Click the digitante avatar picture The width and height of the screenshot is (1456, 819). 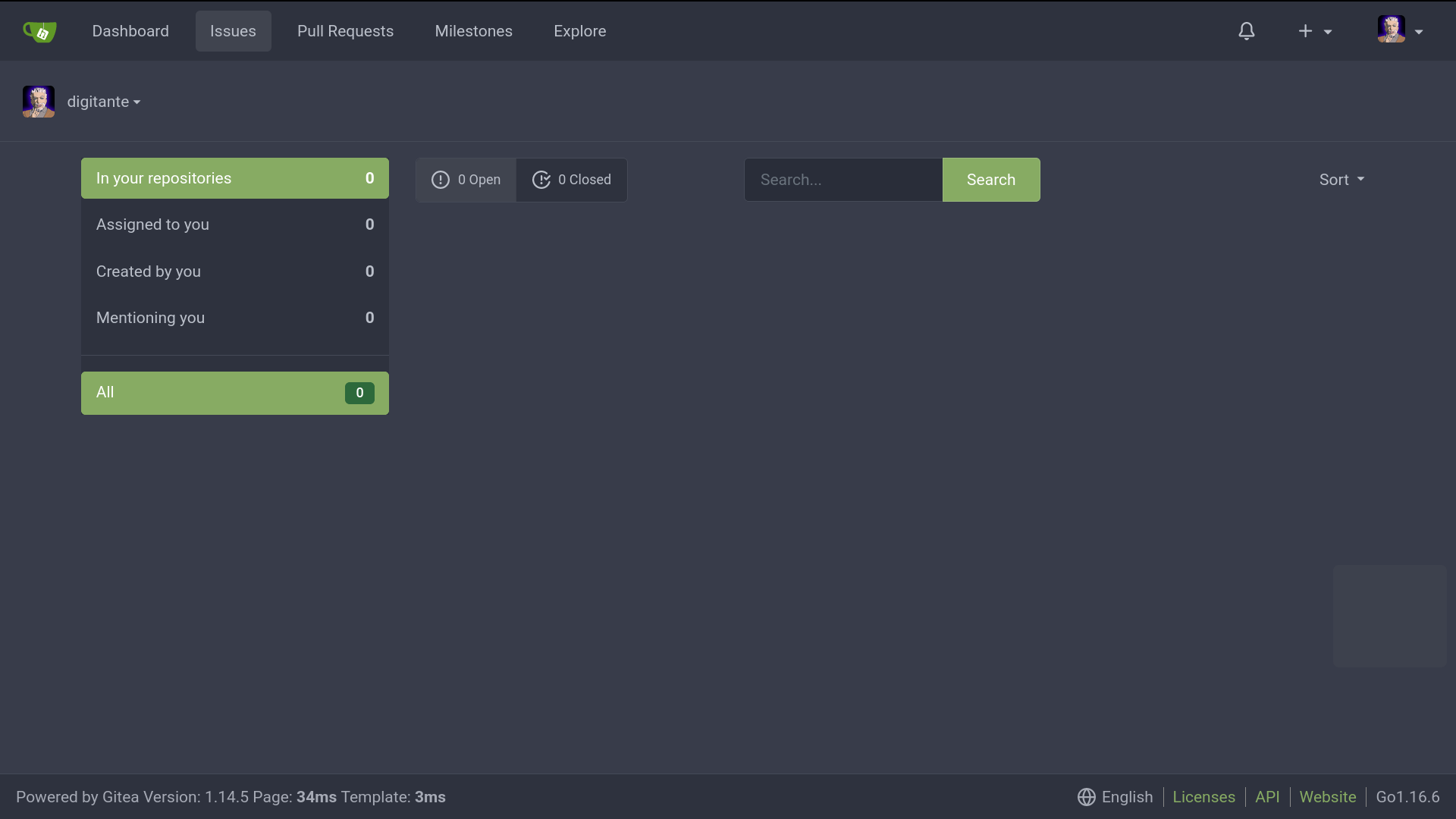tap(39, 102)
